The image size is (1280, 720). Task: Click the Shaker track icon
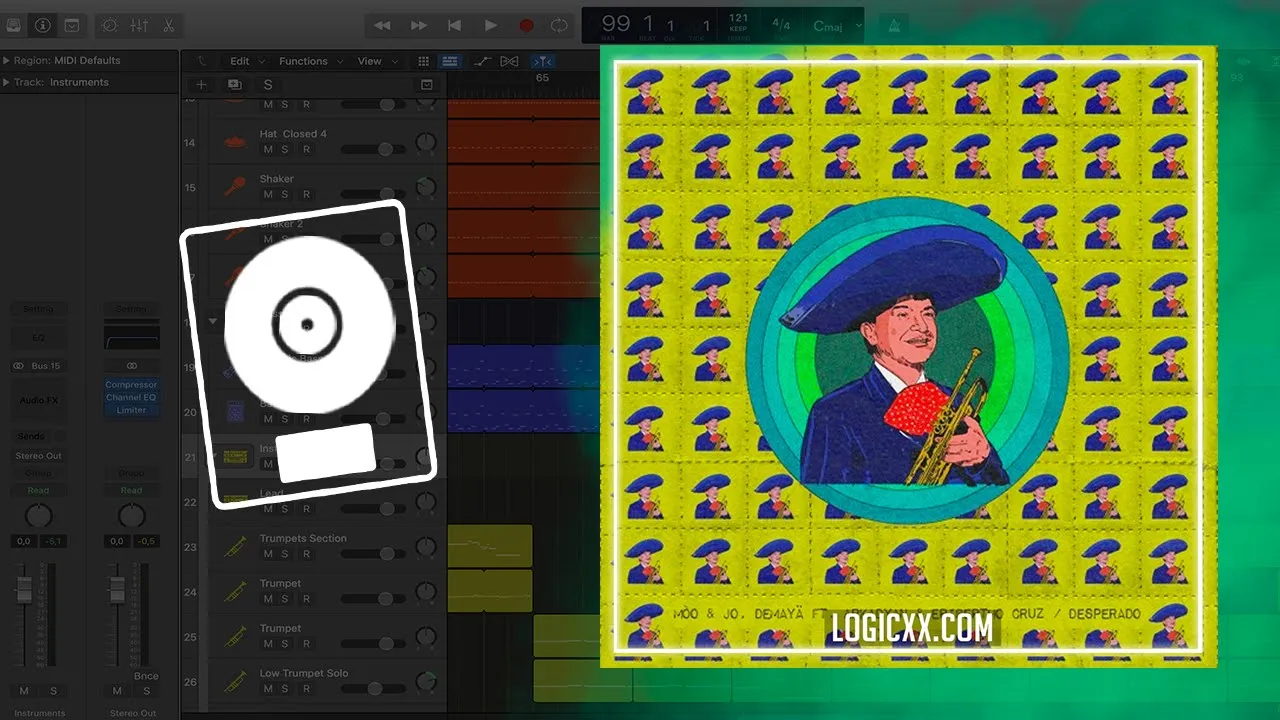(x=235, y=187)
